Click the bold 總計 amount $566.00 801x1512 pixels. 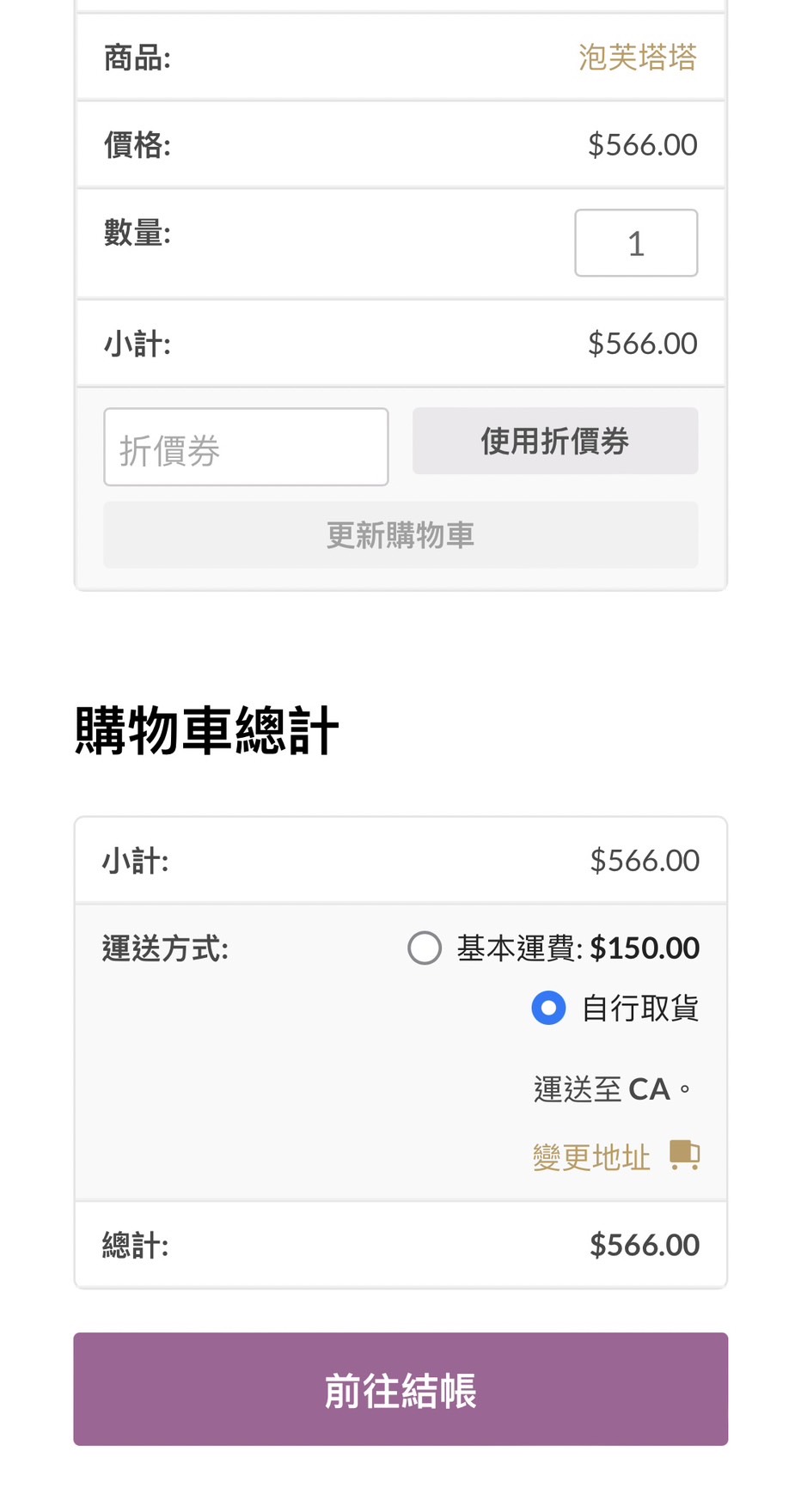tap(645, 1245)
